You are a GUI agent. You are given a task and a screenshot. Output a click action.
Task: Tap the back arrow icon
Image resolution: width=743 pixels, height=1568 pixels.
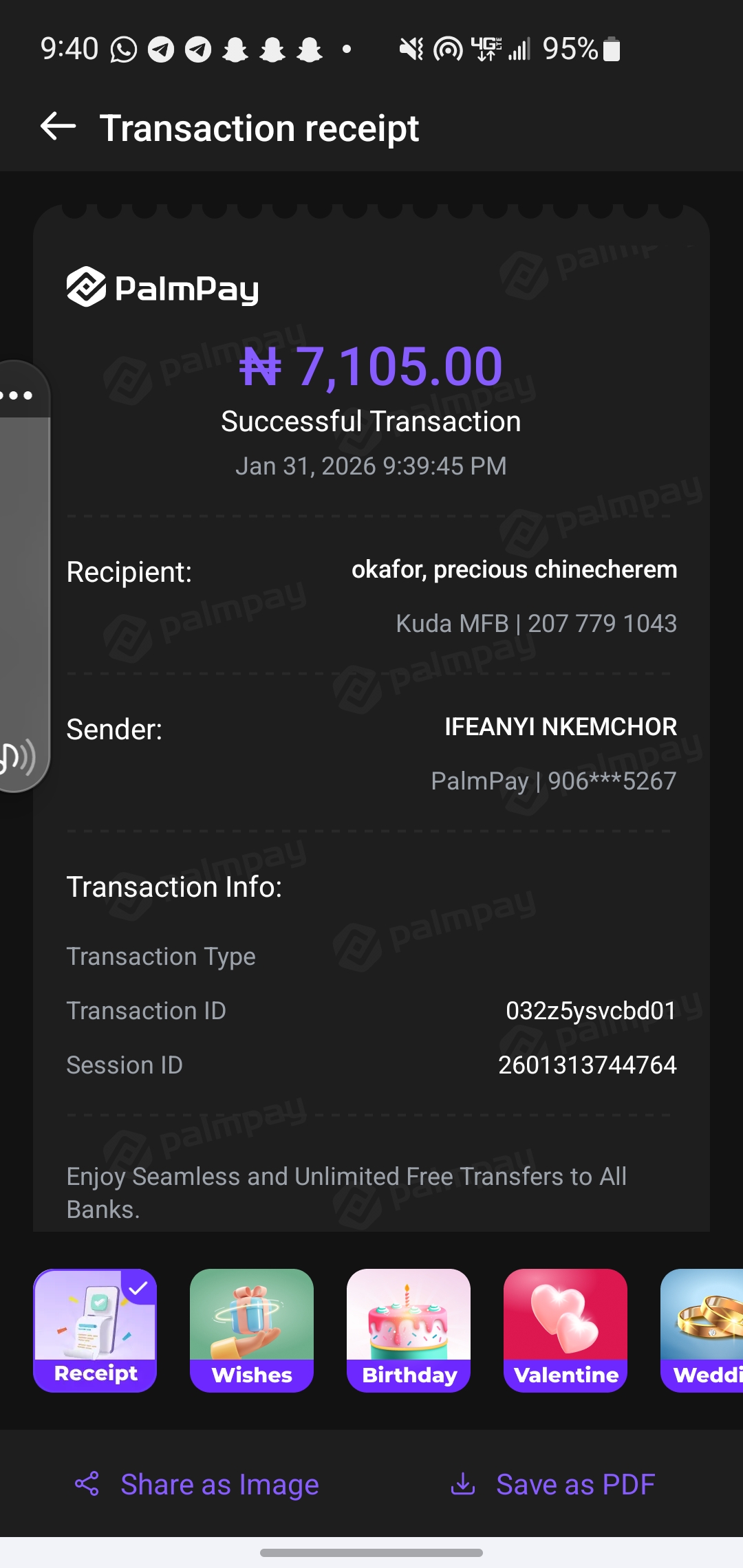(x=58, y=127)
